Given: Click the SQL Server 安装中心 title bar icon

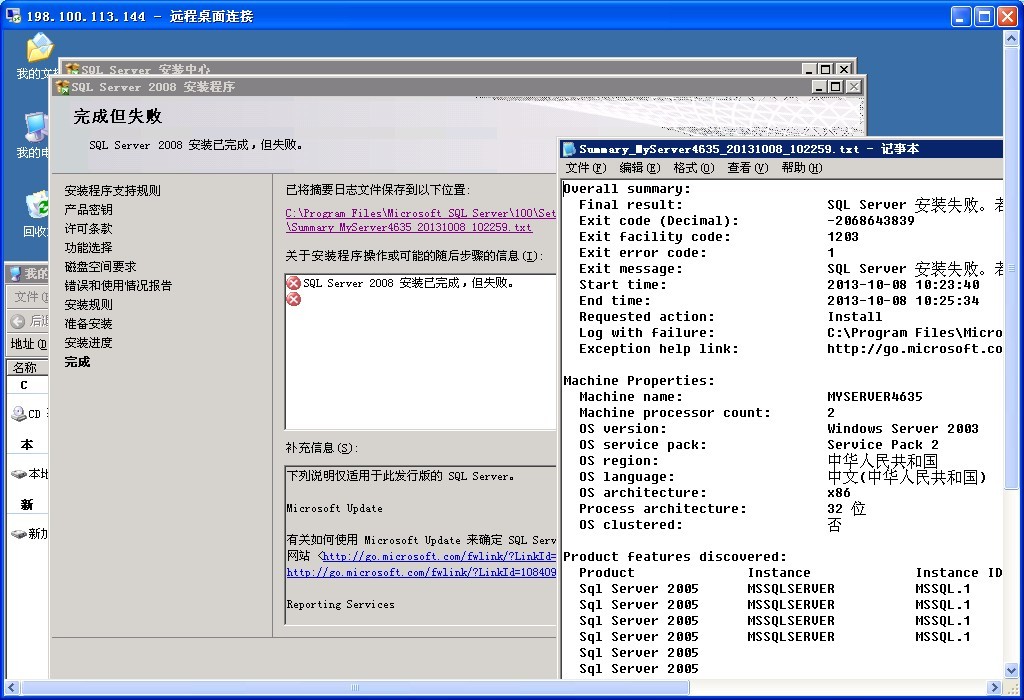Looking at the screenshot, I should [72, 67].
